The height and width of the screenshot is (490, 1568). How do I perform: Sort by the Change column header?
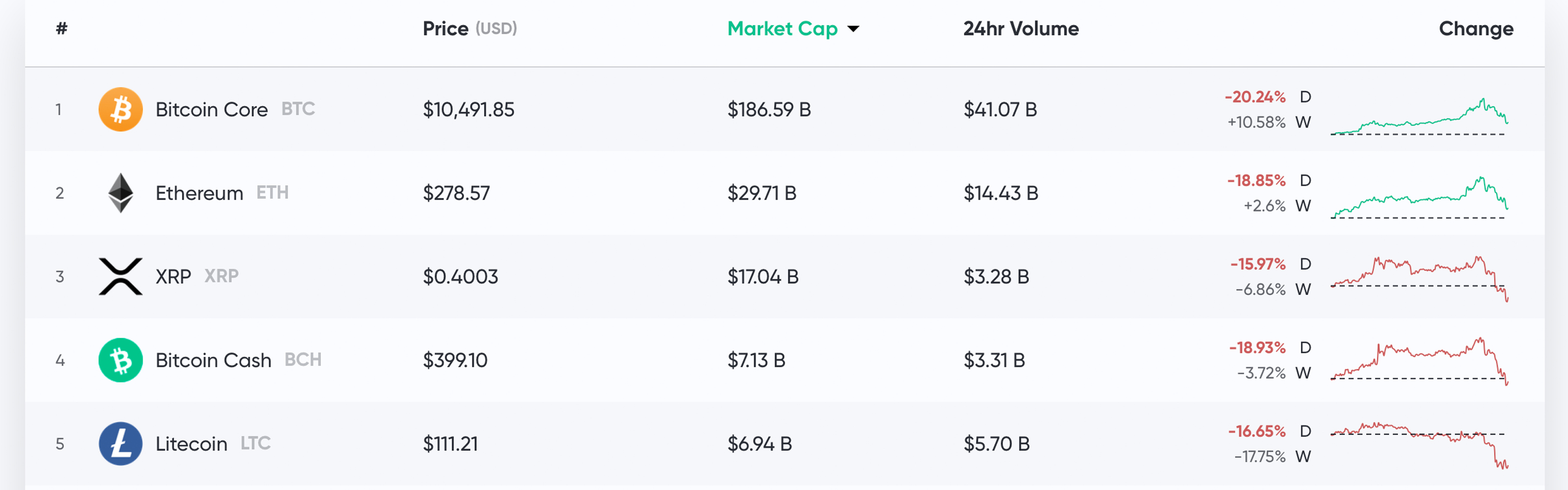pyautogui.click(x=1475, y=28)
